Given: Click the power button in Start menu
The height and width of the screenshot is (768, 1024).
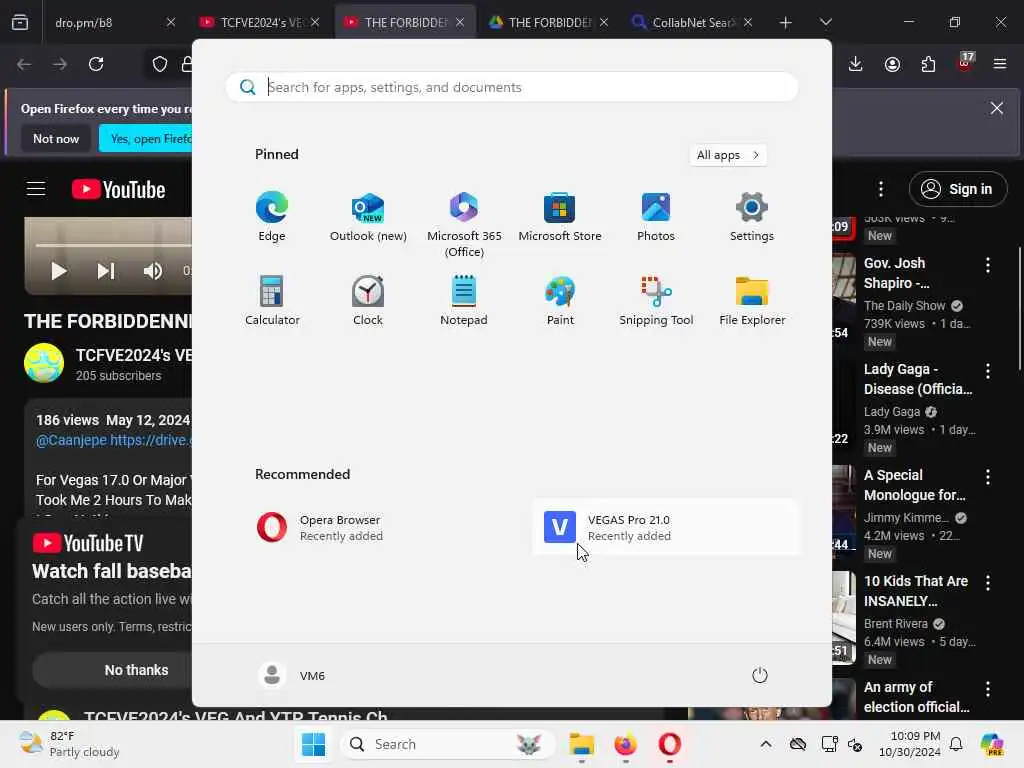Looking at the screenshot, I should pyautogui.click(x=760, y=675).
